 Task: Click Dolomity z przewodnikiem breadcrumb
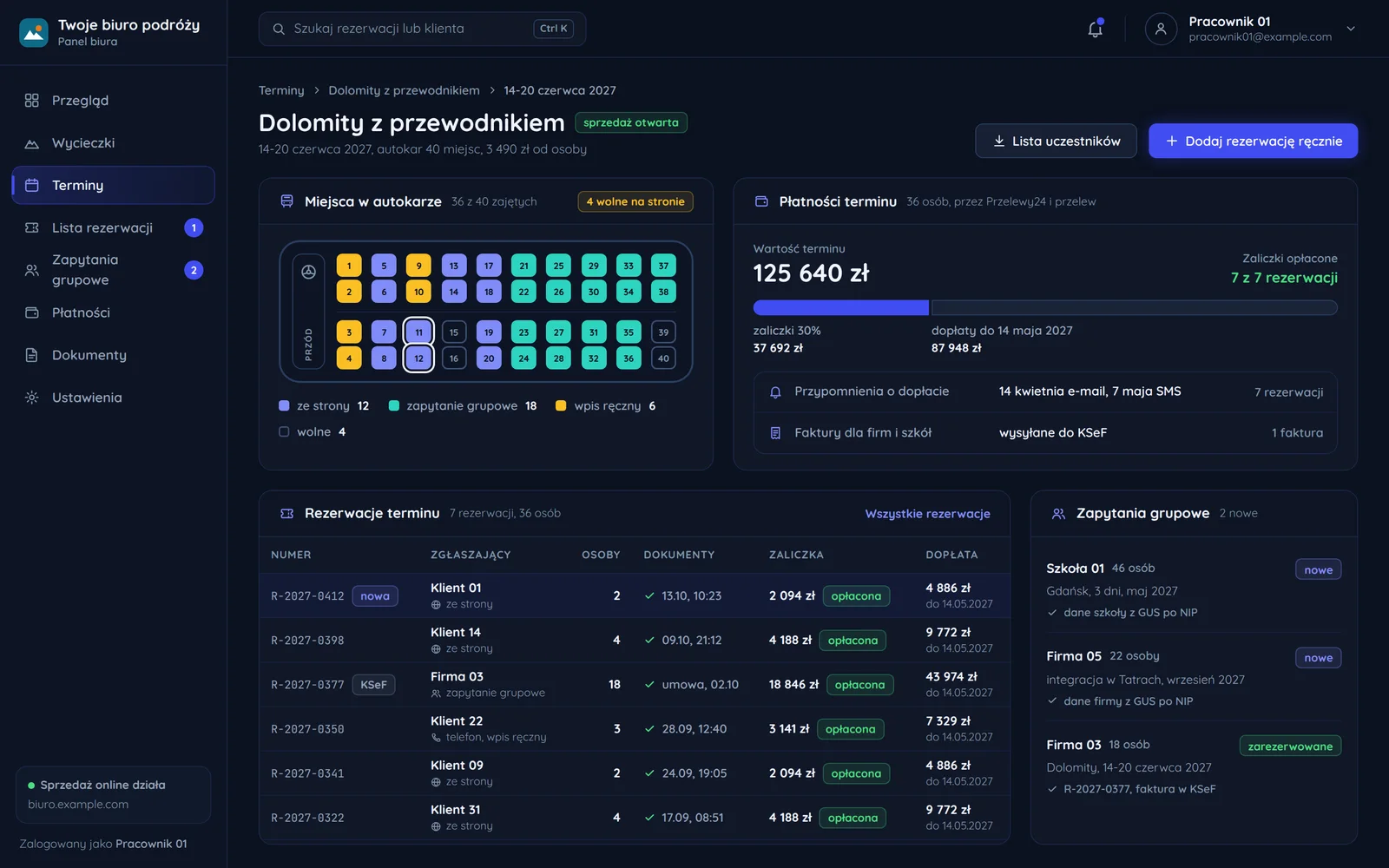[404, 90]
